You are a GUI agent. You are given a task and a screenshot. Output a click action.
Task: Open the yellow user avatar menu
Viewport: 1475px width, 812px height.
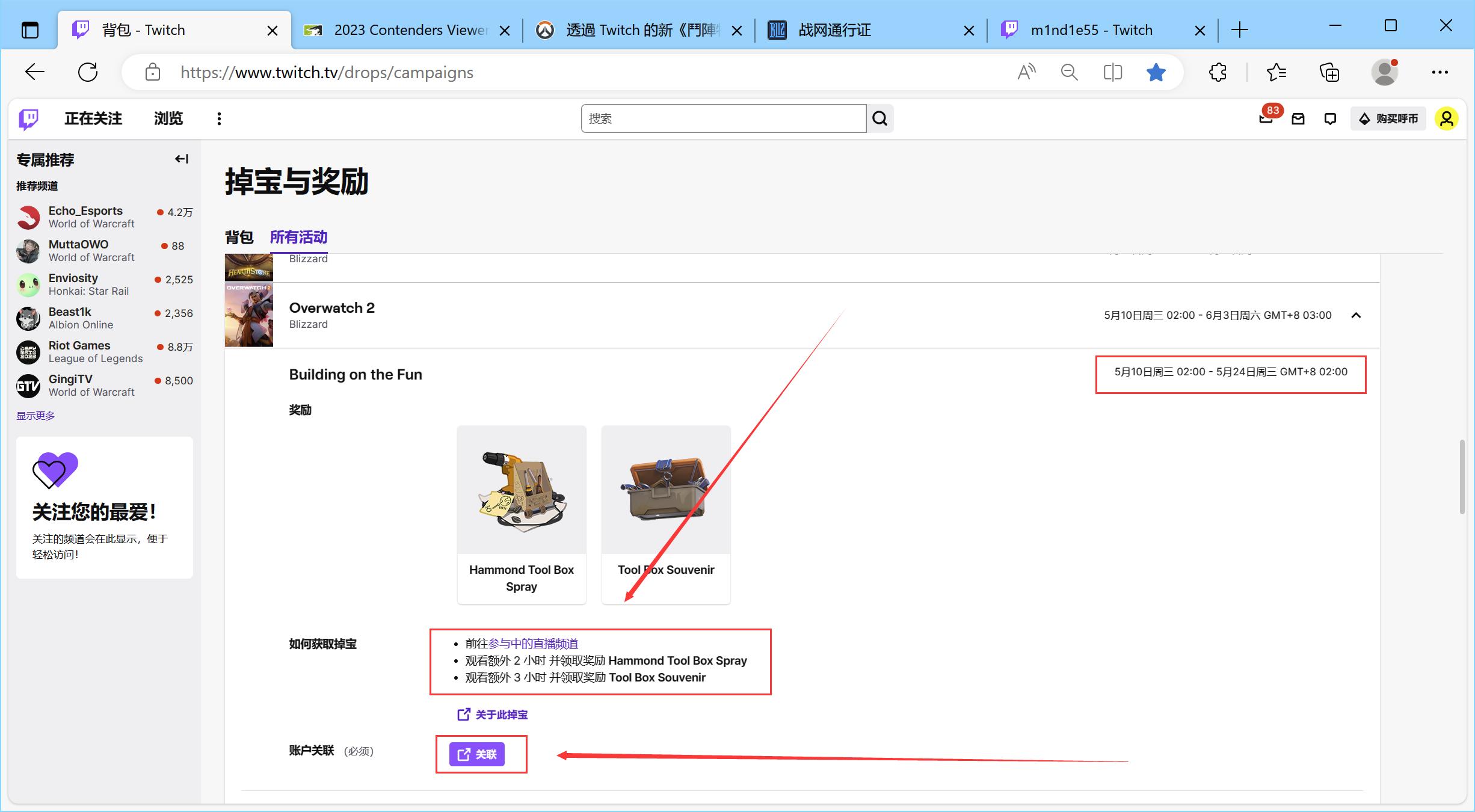1447,118
